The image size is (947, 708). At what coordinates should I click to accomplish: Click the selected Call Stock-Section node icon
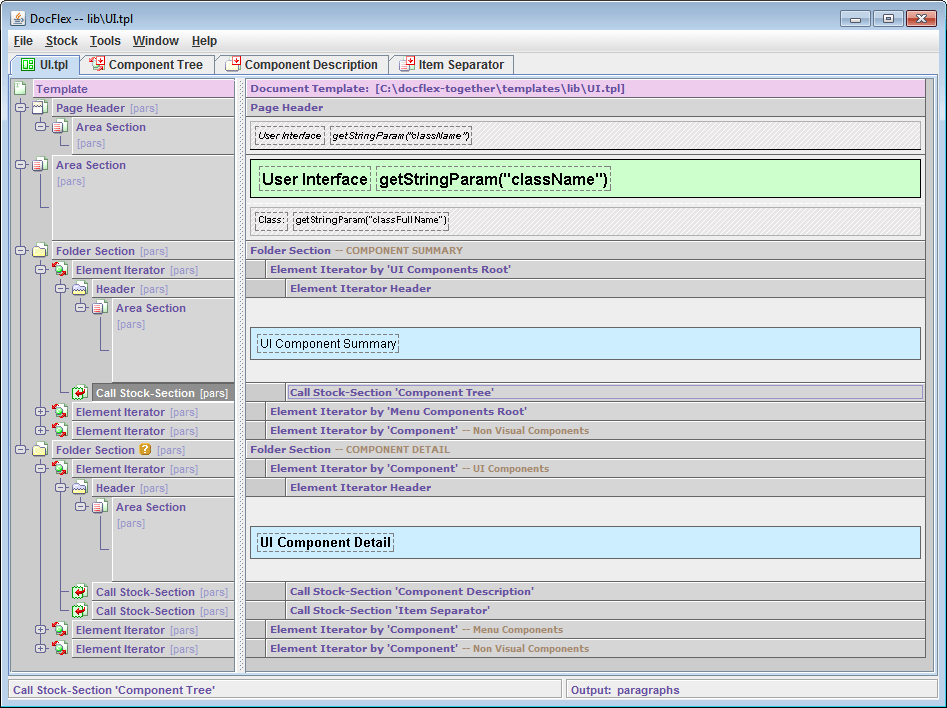[x=80, y=393]
